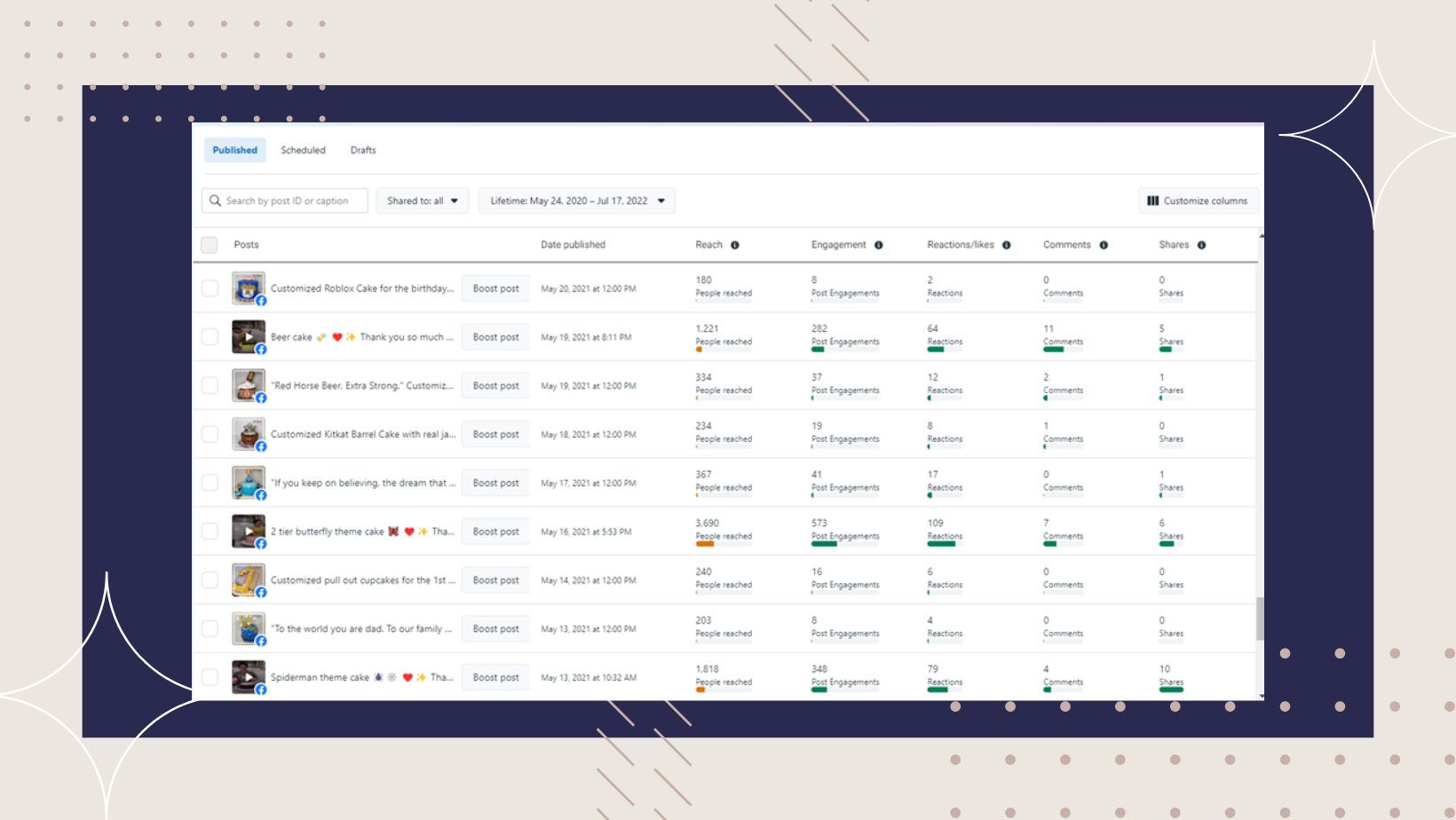Click the Comments column info icon
This screenshot has height=820, width=1456.
tap(1104, 245)
